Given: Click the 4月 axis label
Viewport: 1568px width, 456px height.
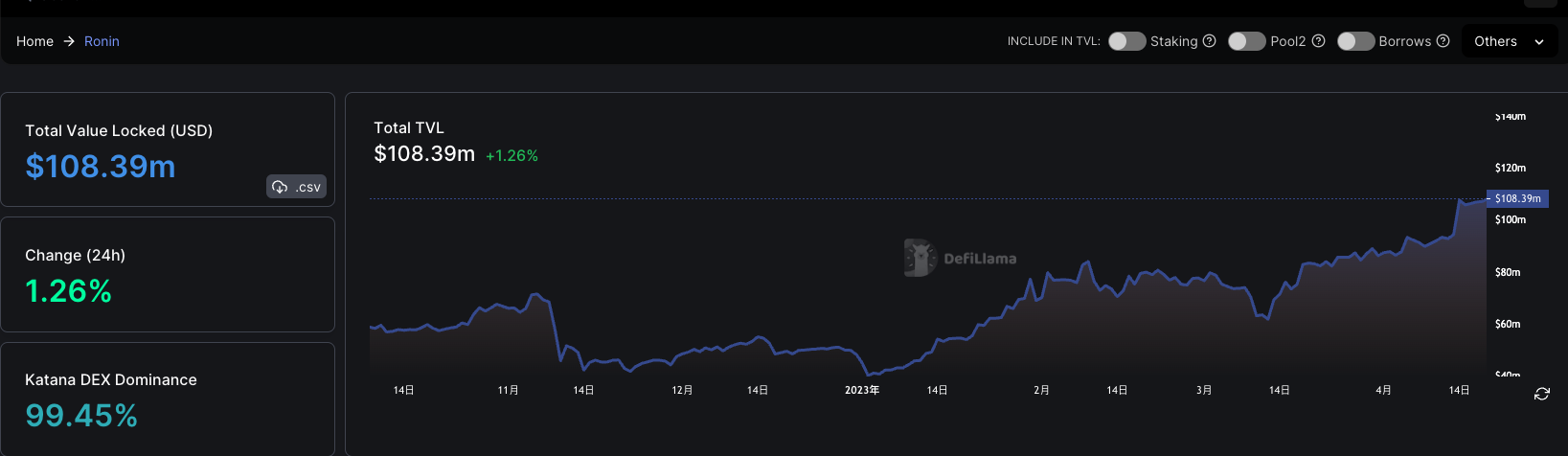Looking at the screenshot, I should pyautogui.click(x=1383, y=390).
